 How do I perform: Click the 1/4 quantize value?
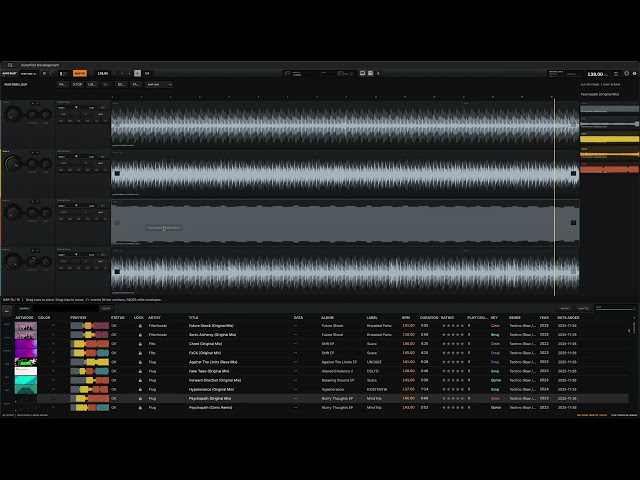tap(147, 73)
